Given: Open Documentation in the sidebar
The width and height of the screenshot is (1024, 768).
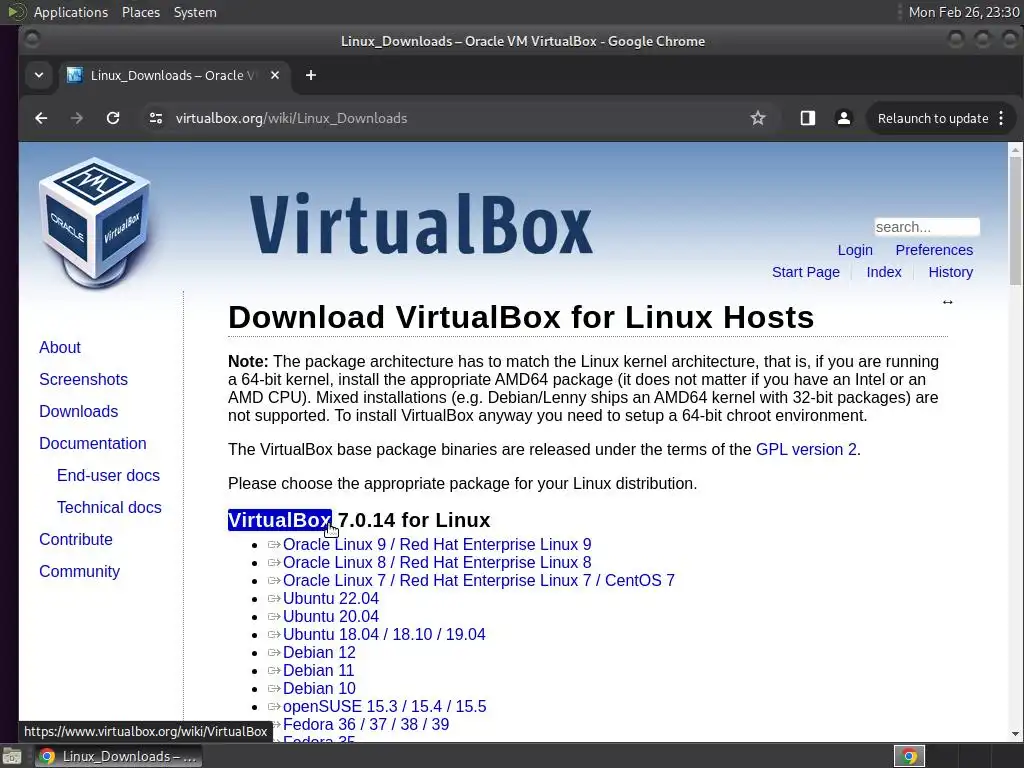Looking at the screenshot, I should point(93,443).
